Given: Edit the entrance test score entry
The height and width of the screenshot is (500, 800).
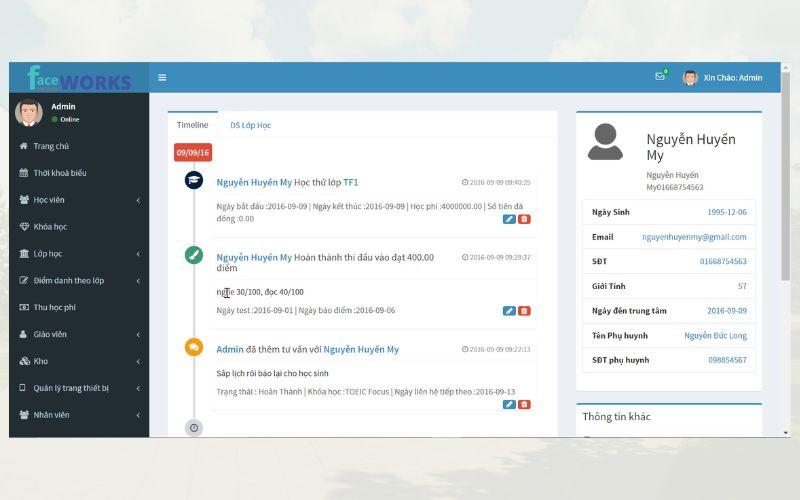Looking at the screenshot, I should (x=509, y=311).
